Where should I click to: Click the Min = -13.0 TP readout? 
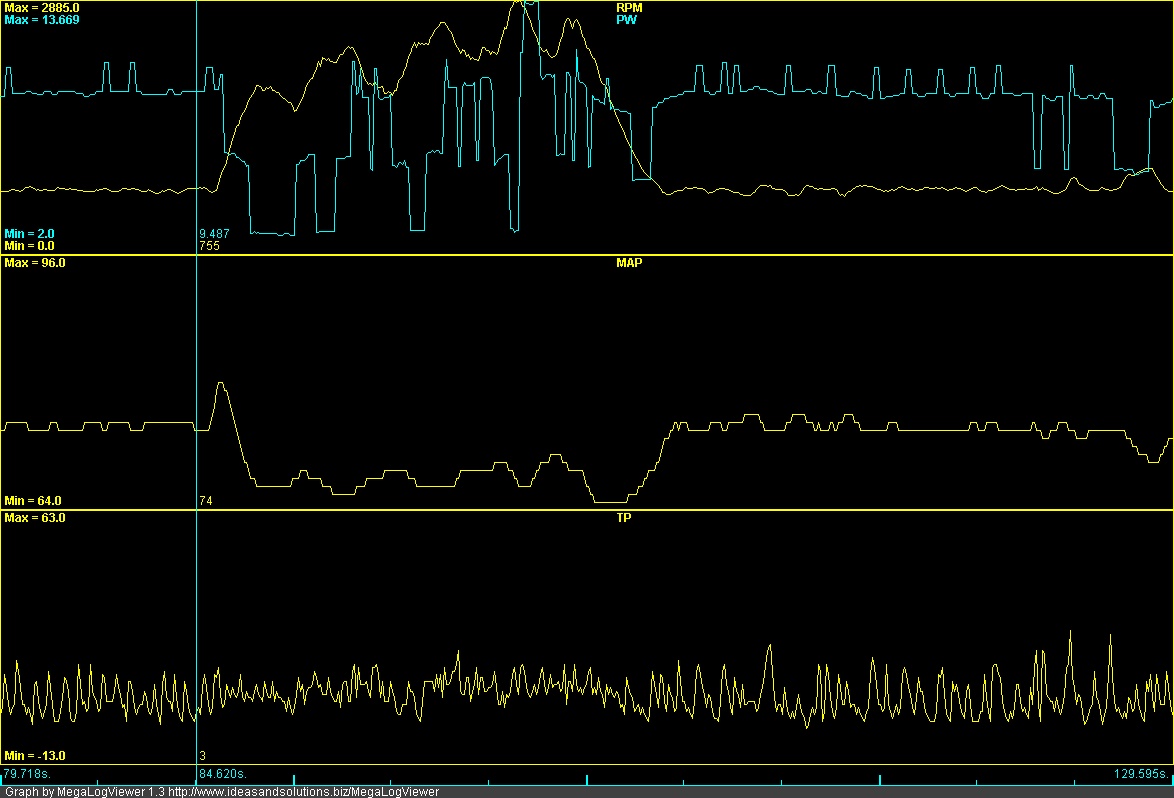(x=35, y=755)
